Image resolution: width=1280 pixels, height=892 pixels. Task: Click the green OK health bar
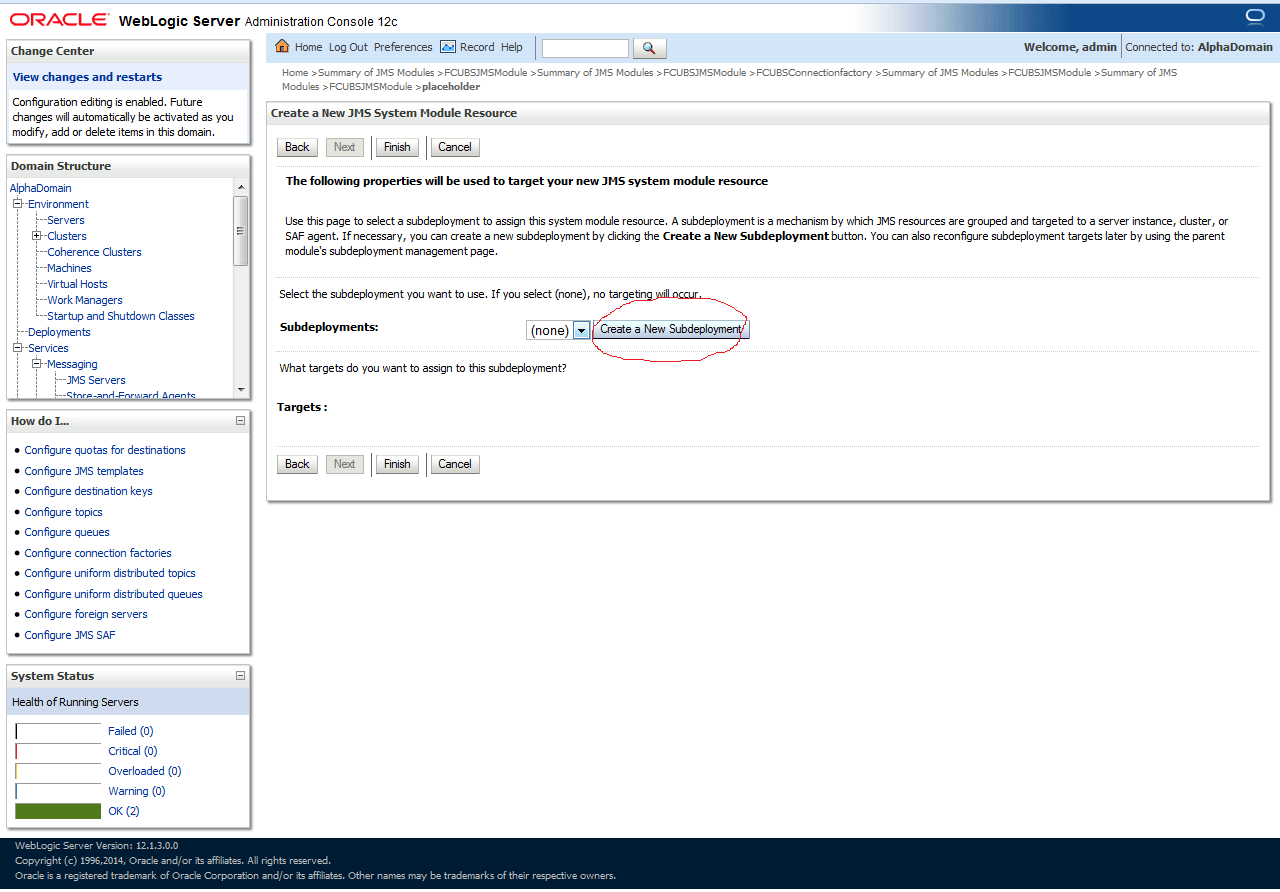pyautogui.click(x=58, y=811)
